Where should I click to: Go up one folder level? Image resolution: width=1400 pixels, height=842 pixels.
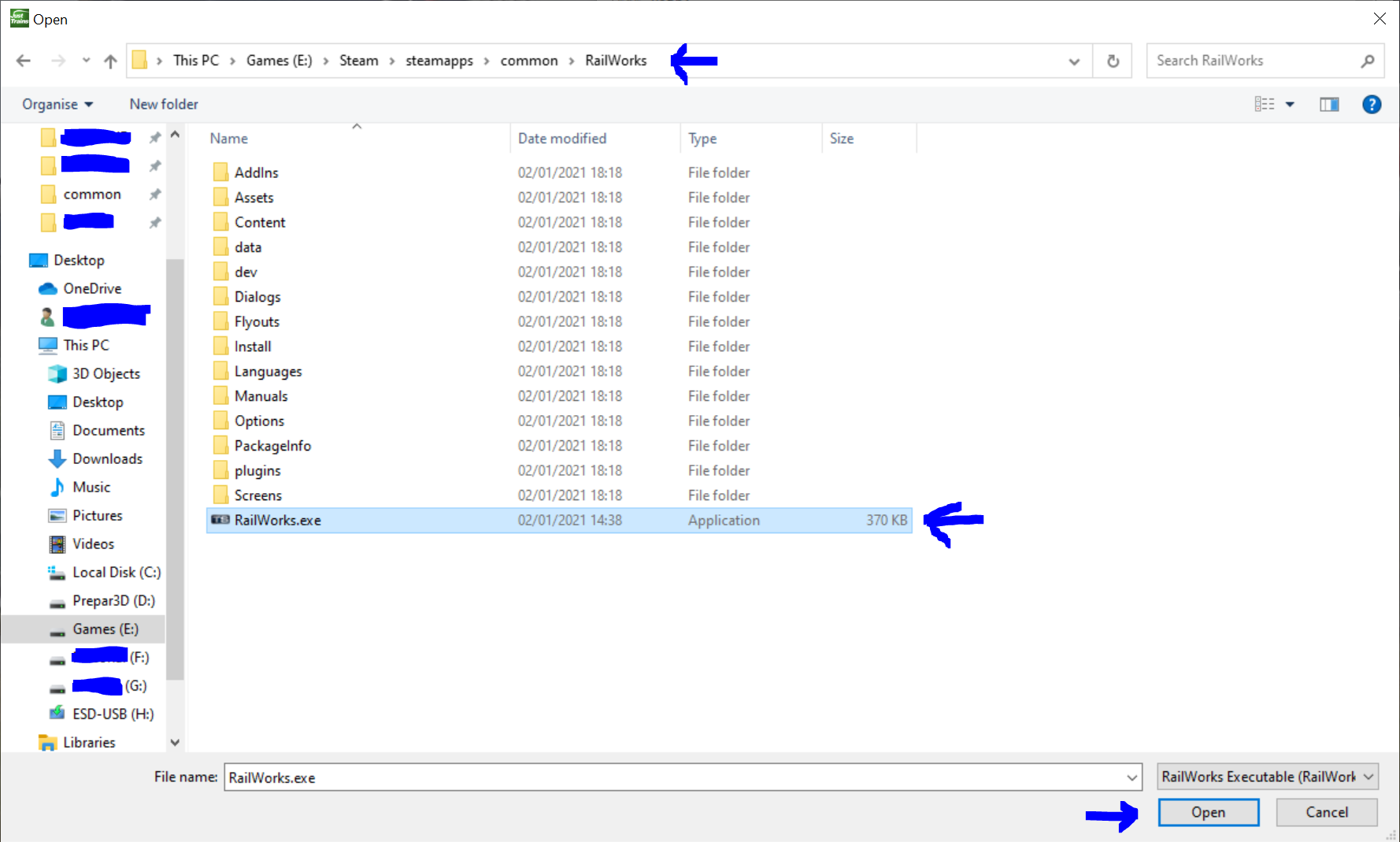110,61
